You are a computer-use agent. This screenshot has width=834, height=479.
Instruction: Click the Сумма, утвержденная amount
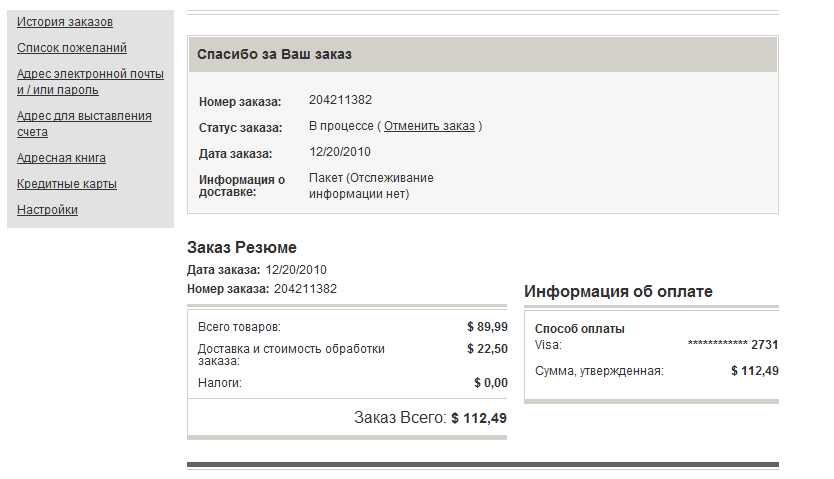754,371
